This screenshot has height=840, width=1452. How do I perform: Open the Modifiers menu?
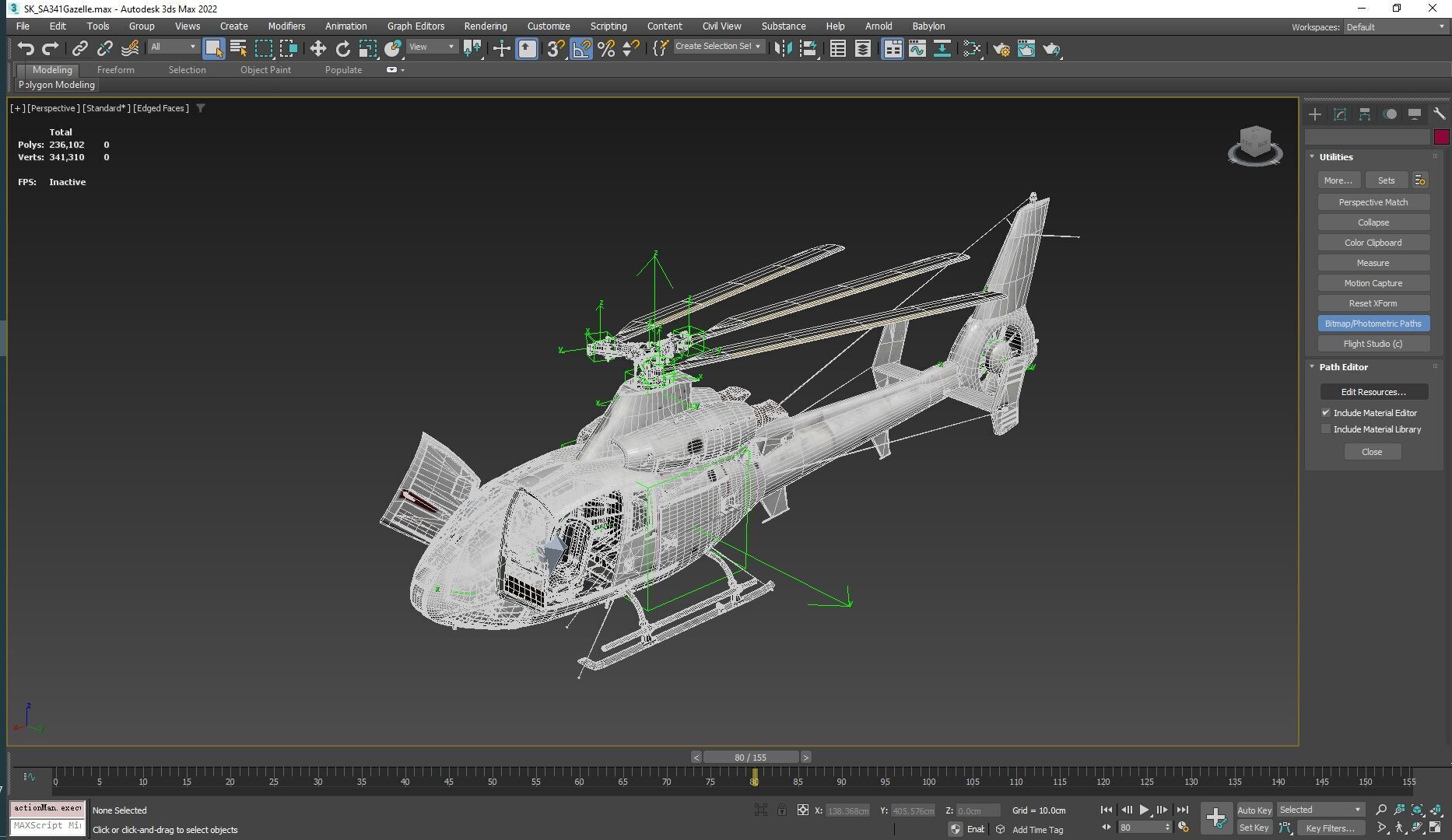(x=286, y=26)
